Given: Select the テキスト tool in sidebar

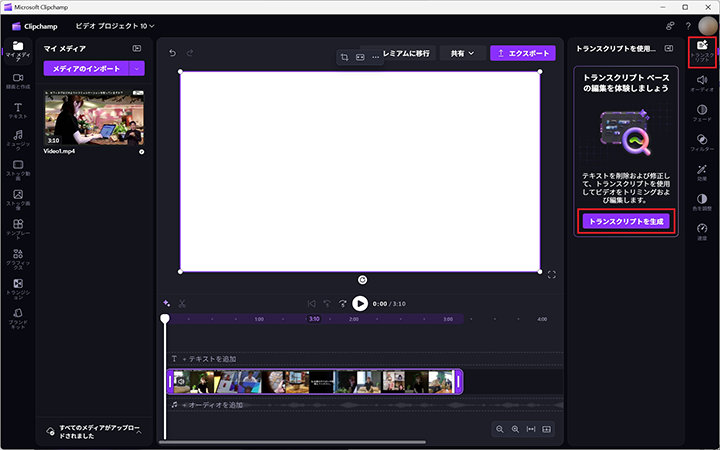Looking at the screenshot, I should (18, 111).
